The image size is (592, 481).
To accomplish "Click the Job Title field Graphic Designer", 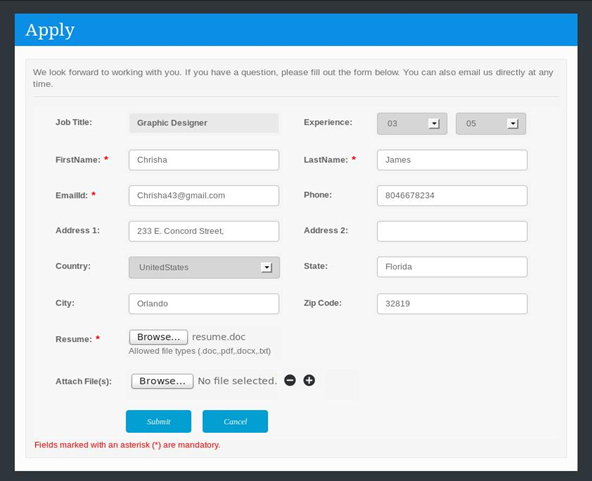I will pyautogui.click(x=204, y=123).
